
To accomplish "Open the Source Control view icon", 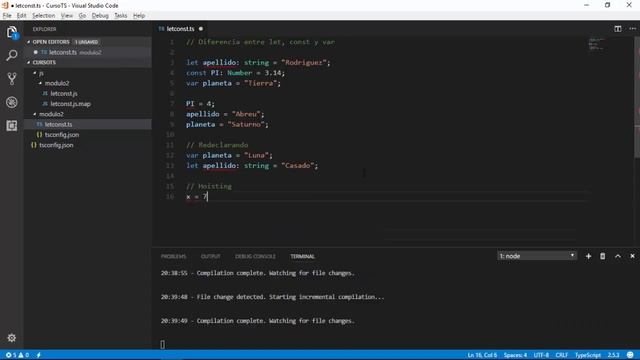I will (x=12, y=78).
